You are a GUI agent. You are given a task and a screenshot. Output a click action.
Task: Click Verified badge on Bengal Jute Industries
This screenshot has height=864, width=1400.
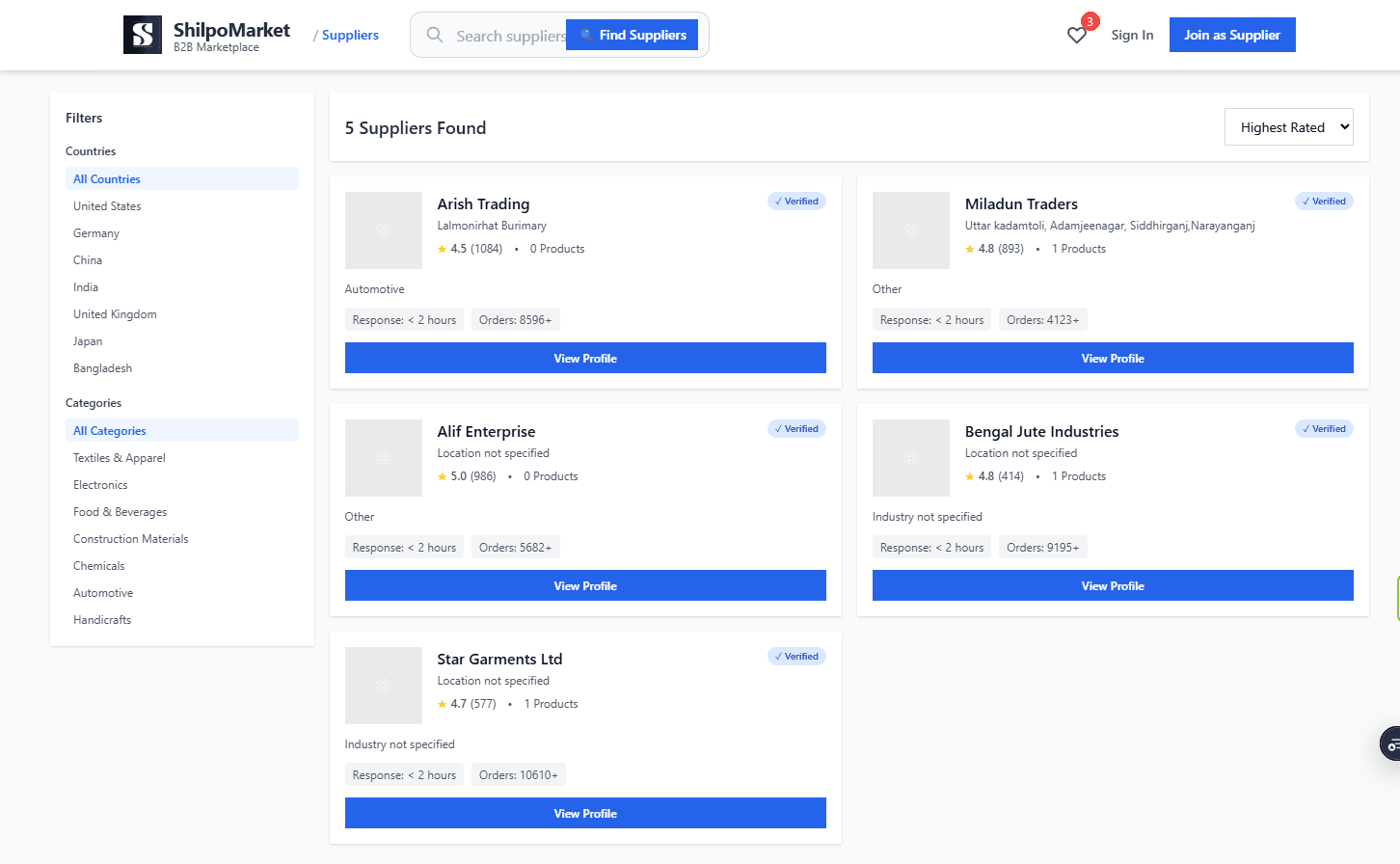coord(1324,428)
